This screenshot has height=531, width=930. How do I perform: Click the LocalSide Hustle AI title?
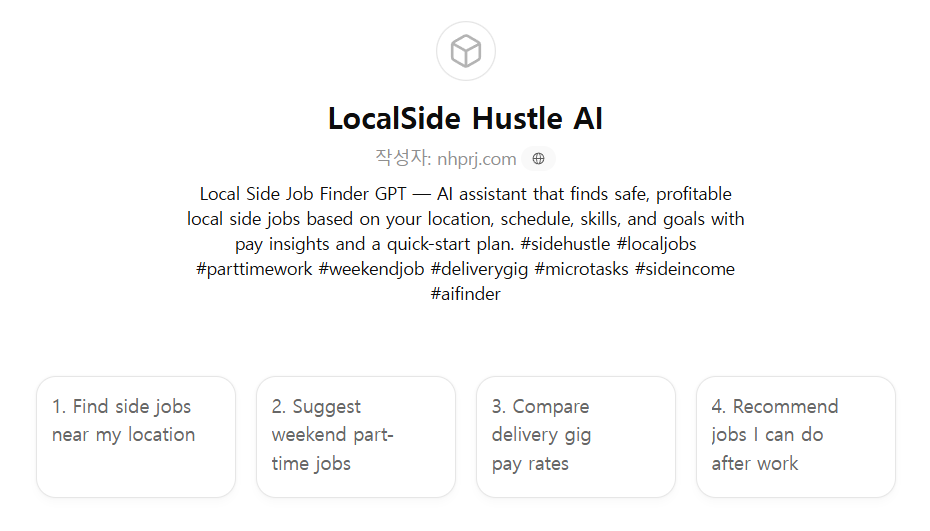465,119
